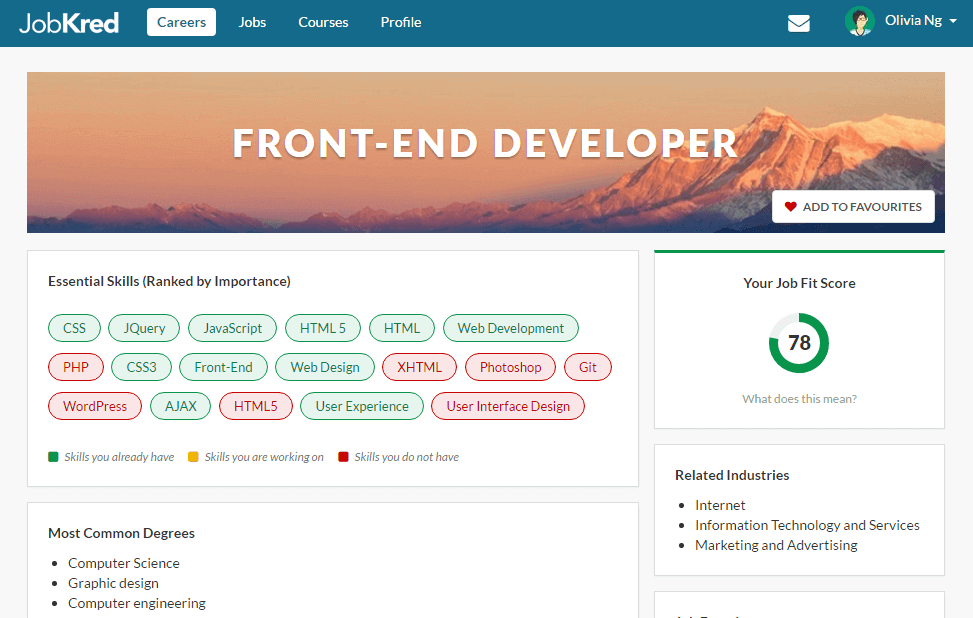This screenshot has width=973, height=618.
Task: Click green 'Skills you already have' legend swatch
Action: (x=53, y=457)
